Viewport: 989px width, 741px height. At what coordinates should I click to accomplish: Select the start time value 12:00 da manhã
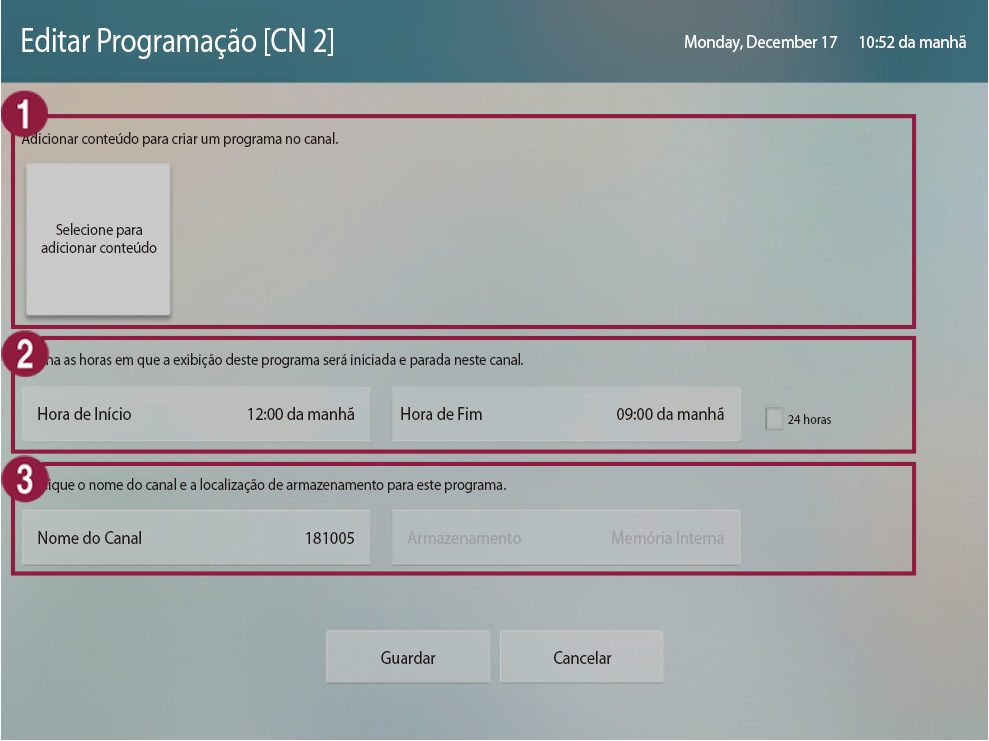300,414
